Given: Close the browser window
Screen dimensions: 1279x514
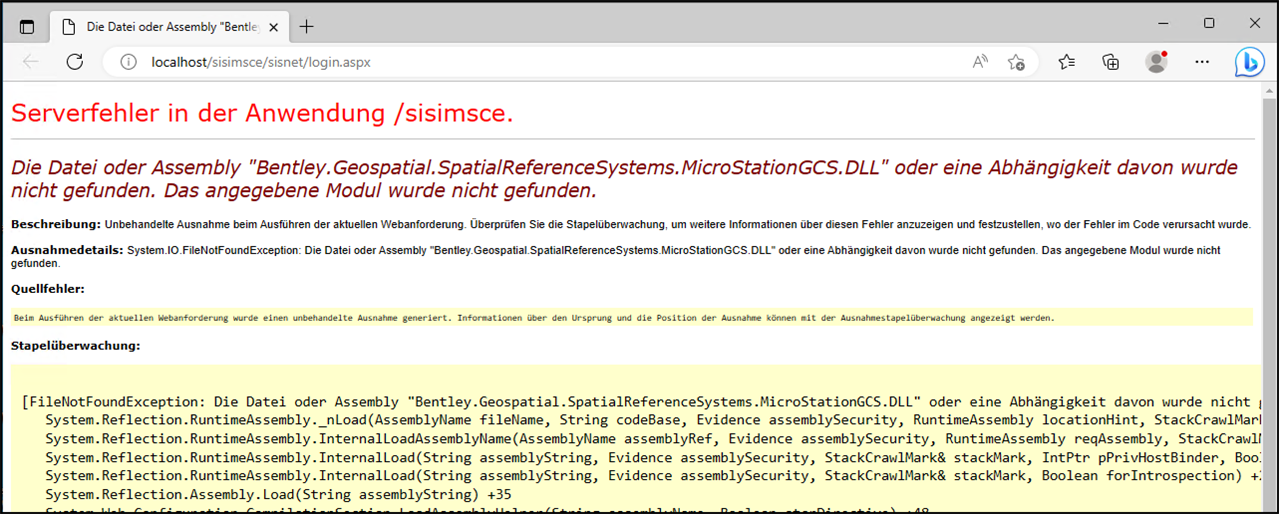Looking at the screenshot, I should click(x=1255, y=23).
